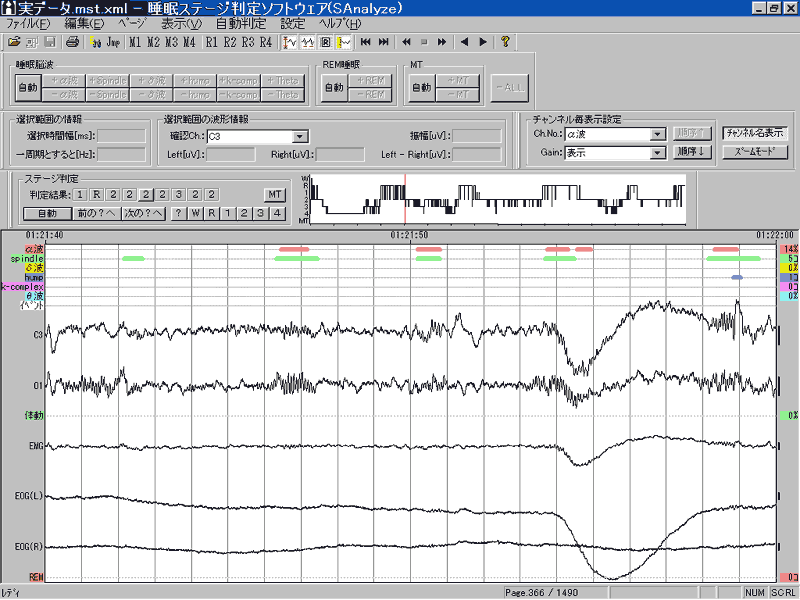800x600 pixels.
Task: Select the M2 toolbar button
Action: [x=153, y=42]
